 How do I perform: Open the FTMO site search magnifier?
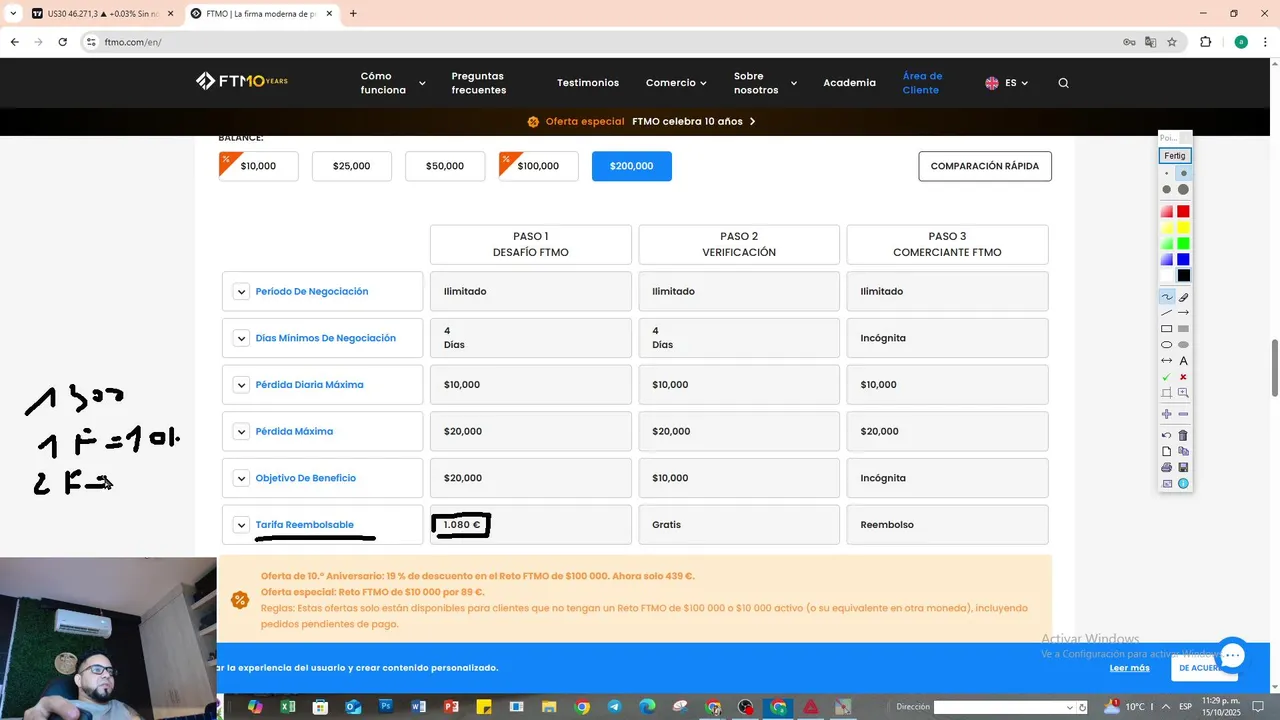click(x=1063, y=83)
